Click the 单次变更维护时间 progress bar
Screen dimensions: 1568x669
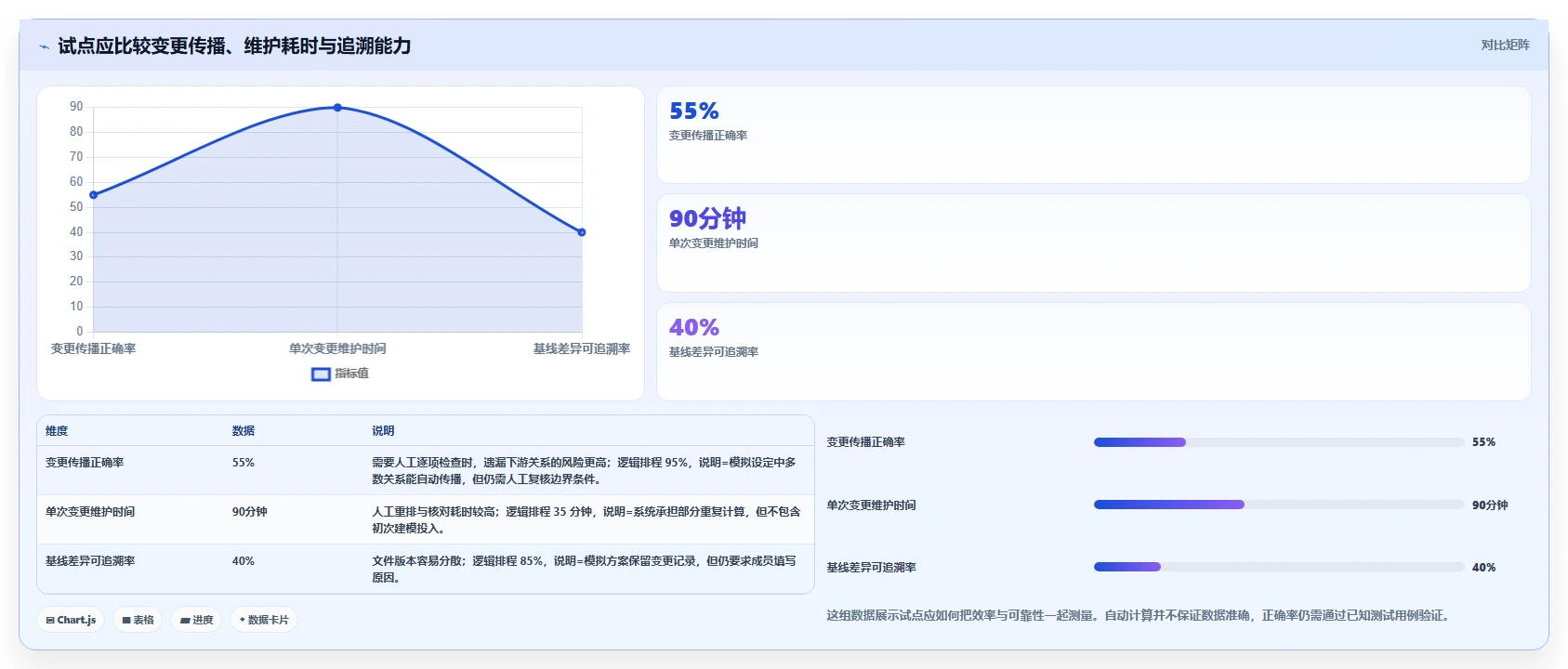(x=1279, y=505)
